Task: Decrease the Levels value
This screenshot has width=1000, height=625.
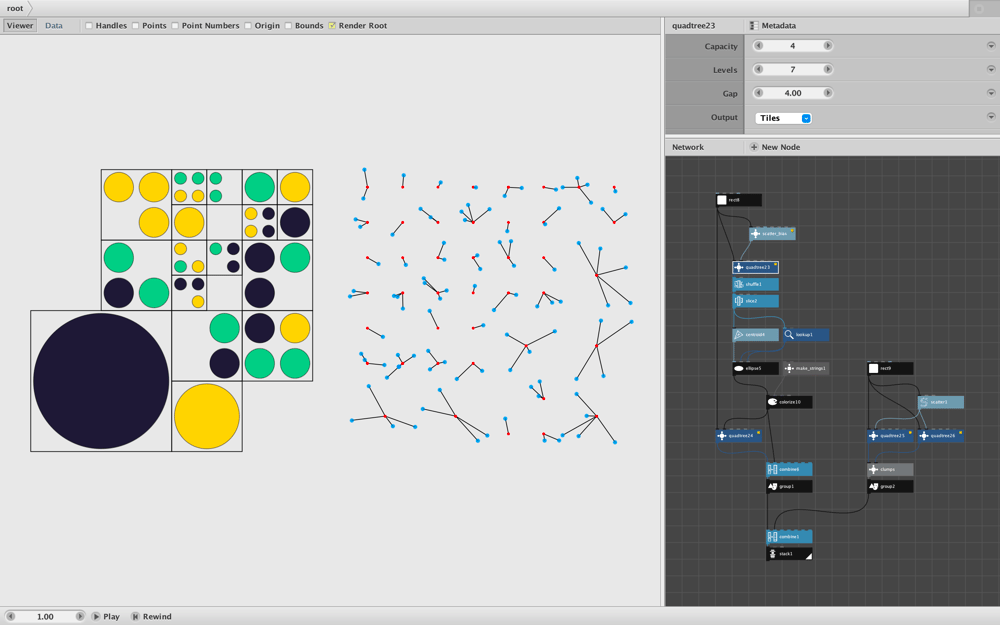Action: [758, 70]
